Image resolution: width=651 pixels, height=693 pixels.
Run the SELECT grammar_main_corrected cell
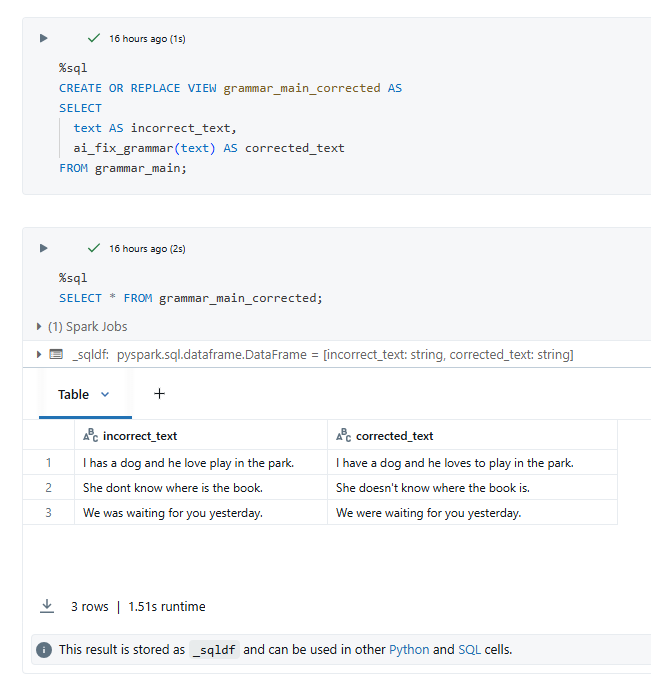[43, 248]
